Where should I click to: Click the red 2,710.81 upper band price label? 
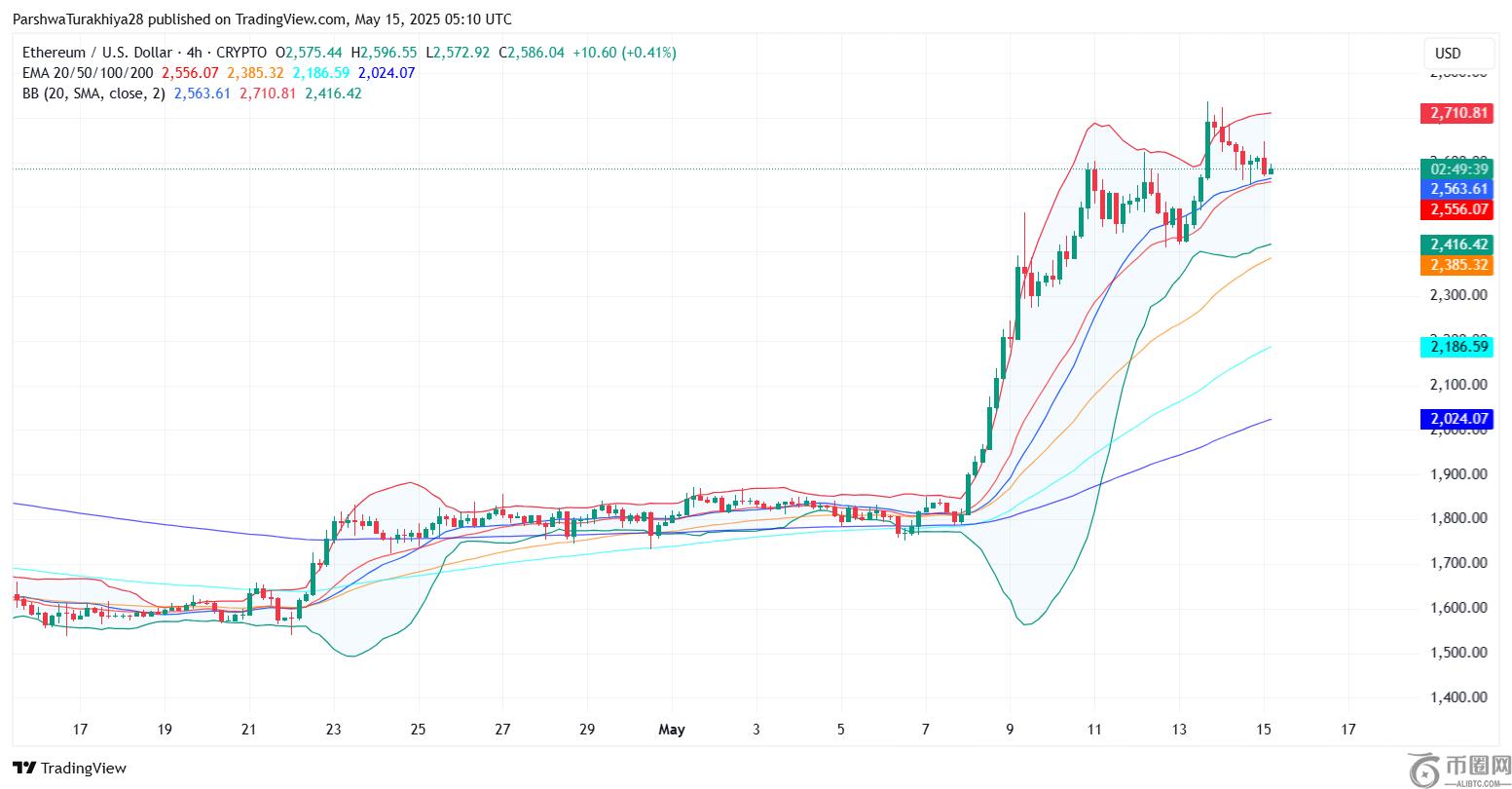pos(1457,113)
